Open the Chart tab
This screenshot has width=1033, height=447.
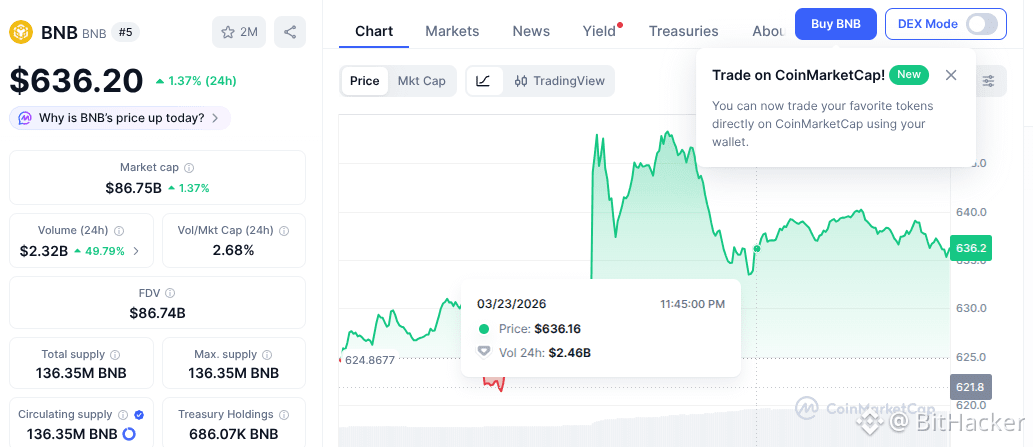pyautogui.click(x=374, y=31)
